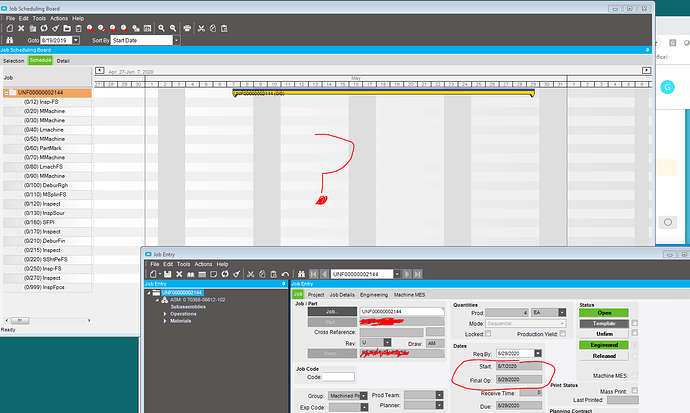Open the quantity unit EA dropdown
Screen dimensions: 690x413
pos(562,312)
